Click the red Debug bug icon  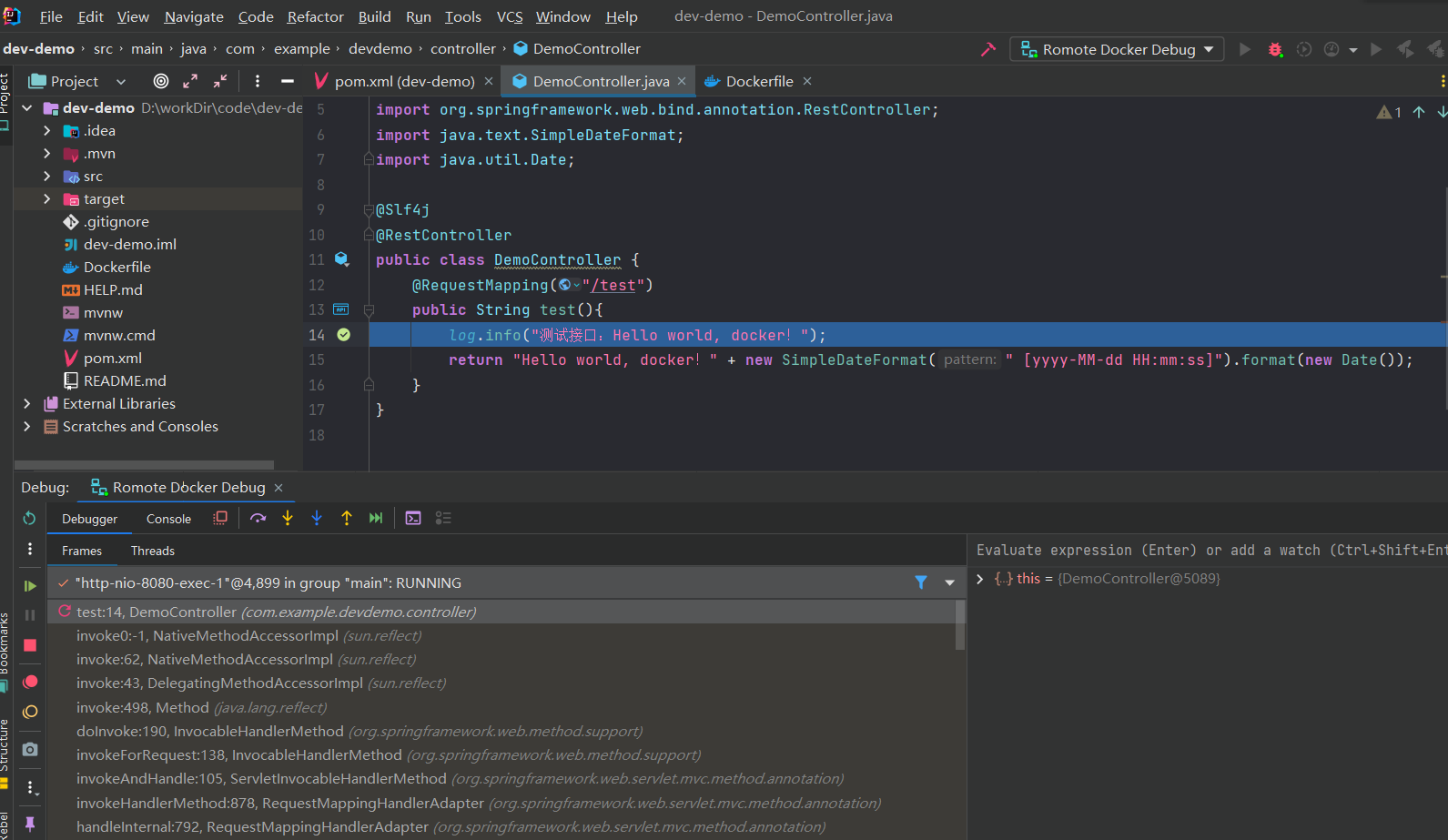point(1275,49)
